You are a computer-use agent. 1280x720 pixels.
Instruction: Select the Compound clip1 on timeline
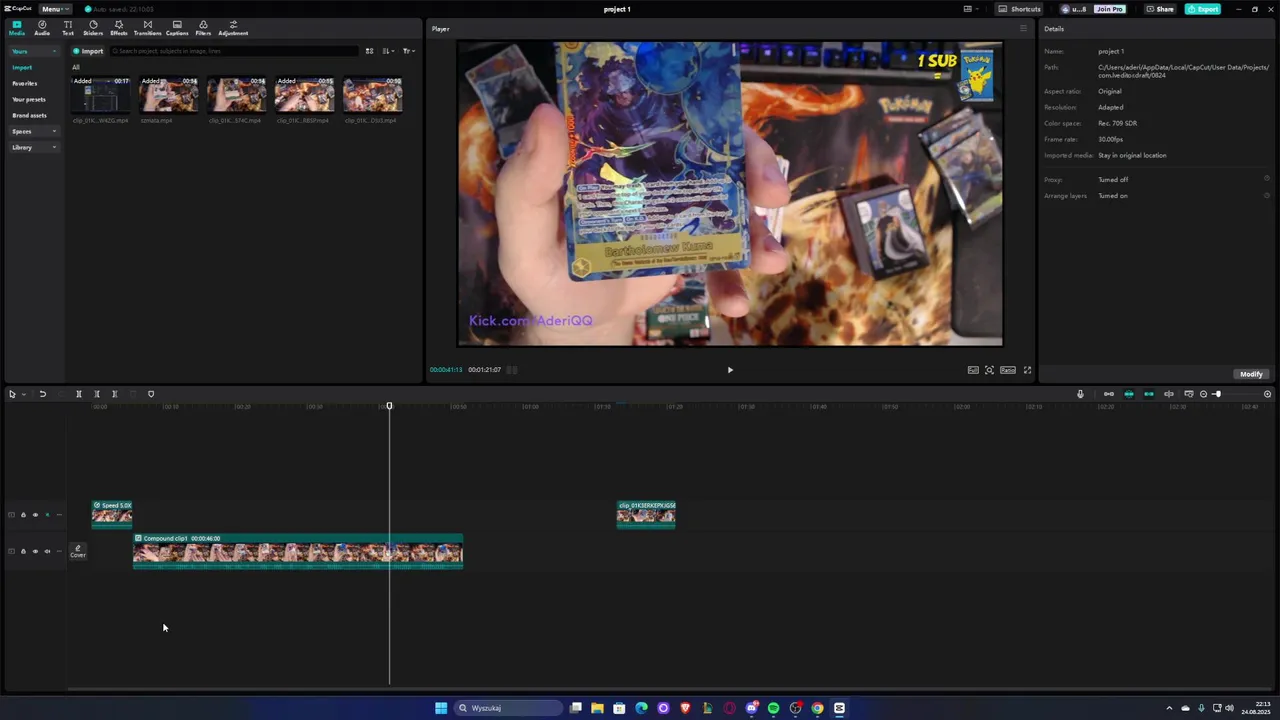click(x=298, y=551)
